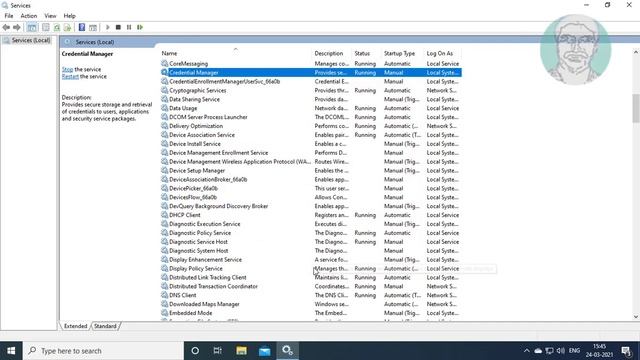Open Properties from the toolbar icon
Screen dimensions: 640x360
(46, 27)
